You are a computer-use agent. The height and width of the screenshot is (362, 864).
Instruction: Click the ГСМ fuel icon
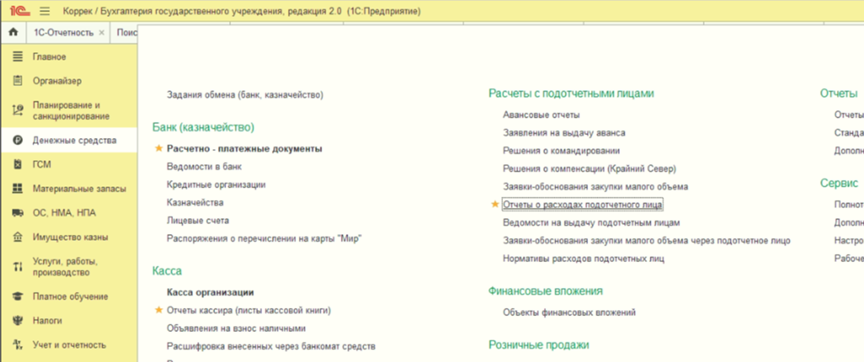(18, 164)
